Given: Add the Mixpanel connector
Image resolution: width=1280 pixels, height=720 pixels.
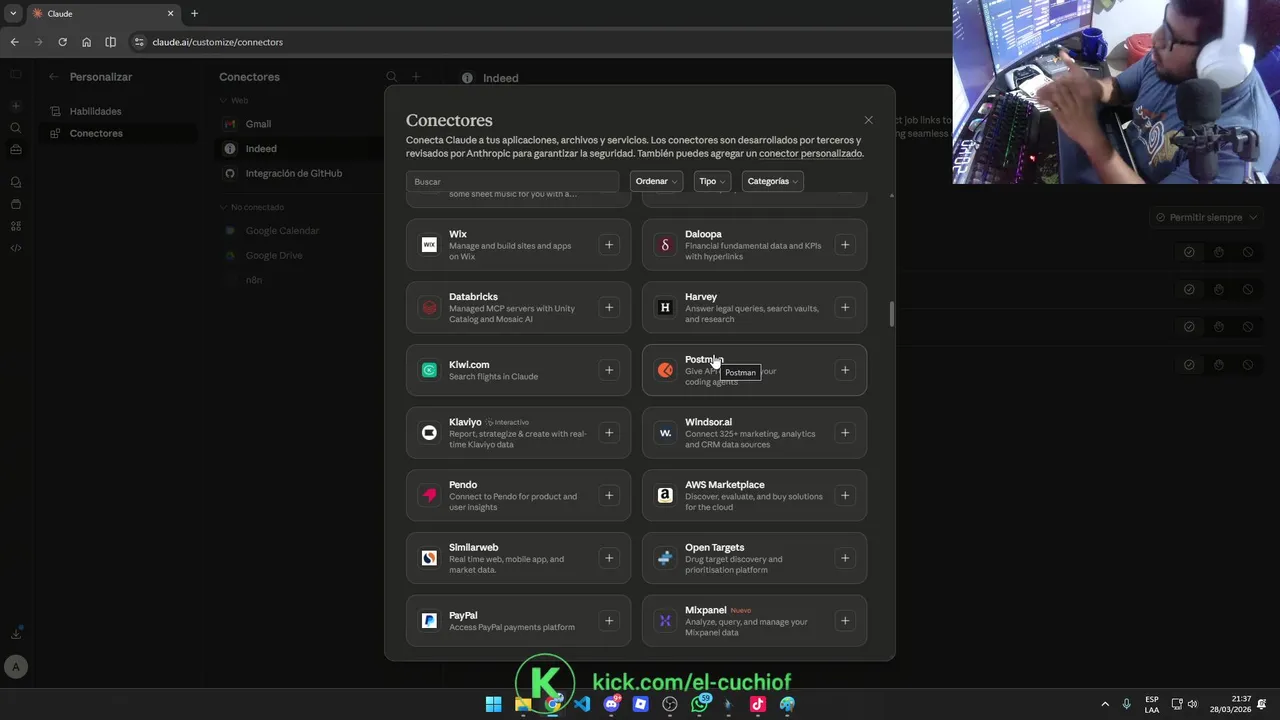Looking at the screenshot, I should pos(845,621).
